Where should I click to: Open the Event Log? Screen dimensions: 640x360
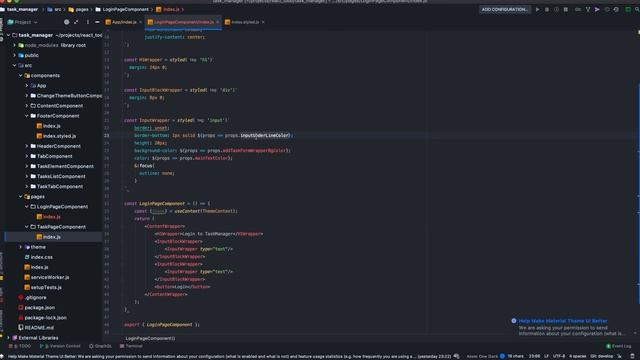point(619,346)
